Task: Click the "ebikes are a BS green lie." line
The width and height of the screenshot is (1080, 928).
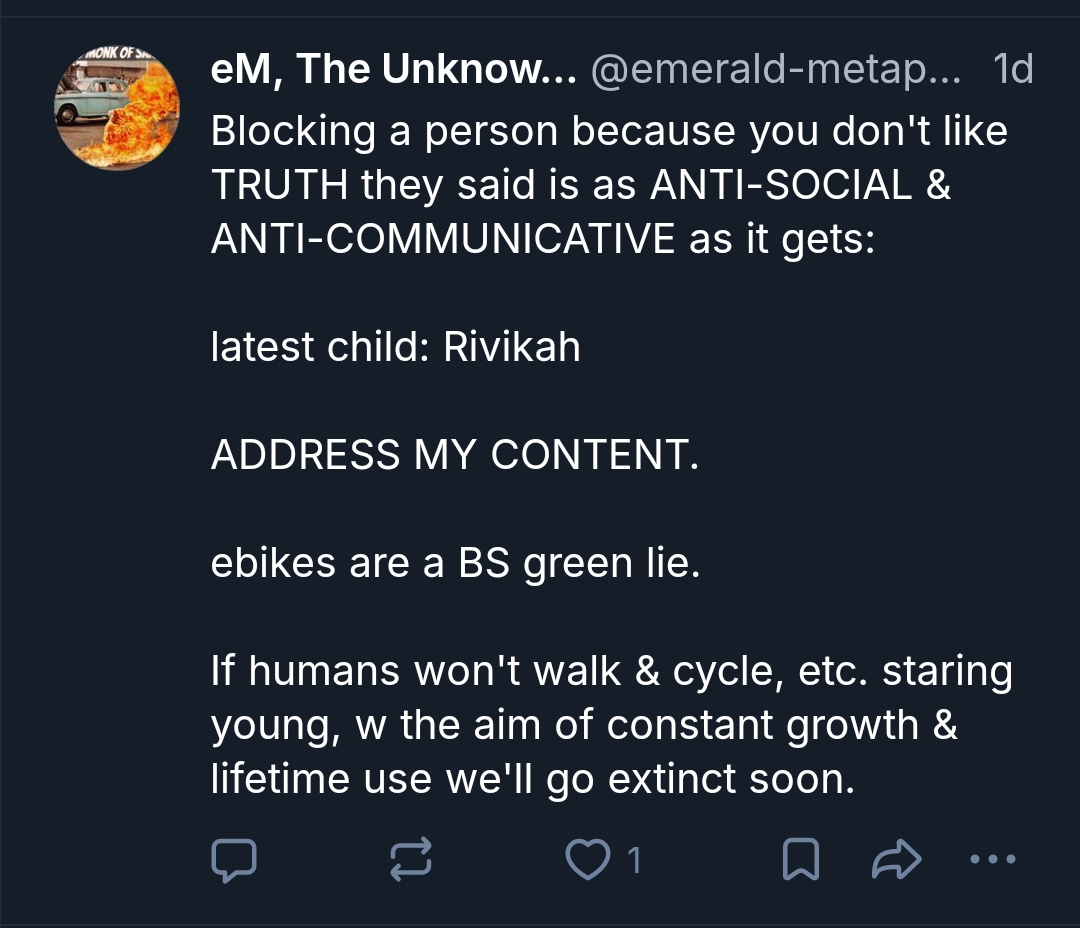Action: coord(456,564)
